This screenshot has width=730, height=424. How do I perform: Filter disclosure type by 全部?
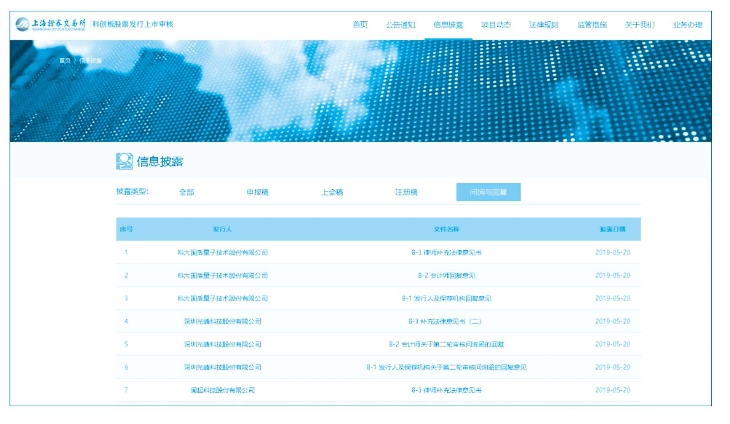(x=187, y=192)
